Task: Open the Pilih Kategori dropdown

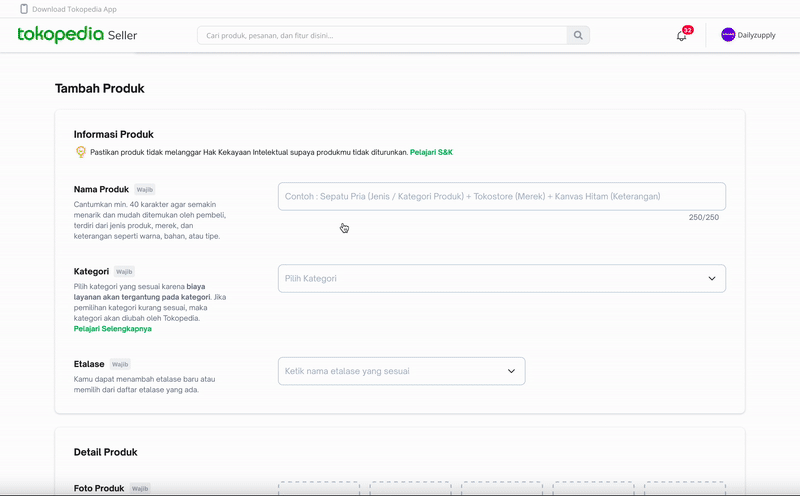Action: pos(502,279)
